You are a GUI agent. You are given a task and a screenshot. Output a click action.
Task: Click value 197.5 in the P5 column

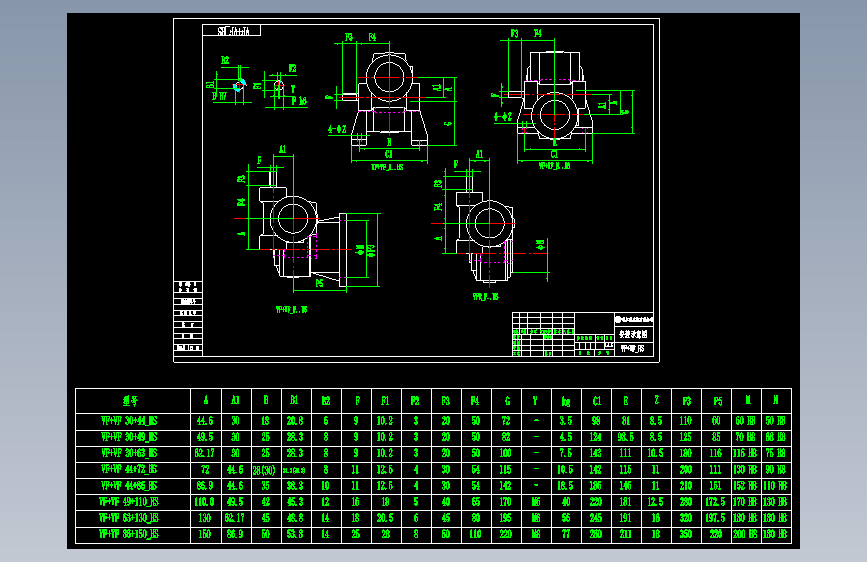[x=715, y=518]
